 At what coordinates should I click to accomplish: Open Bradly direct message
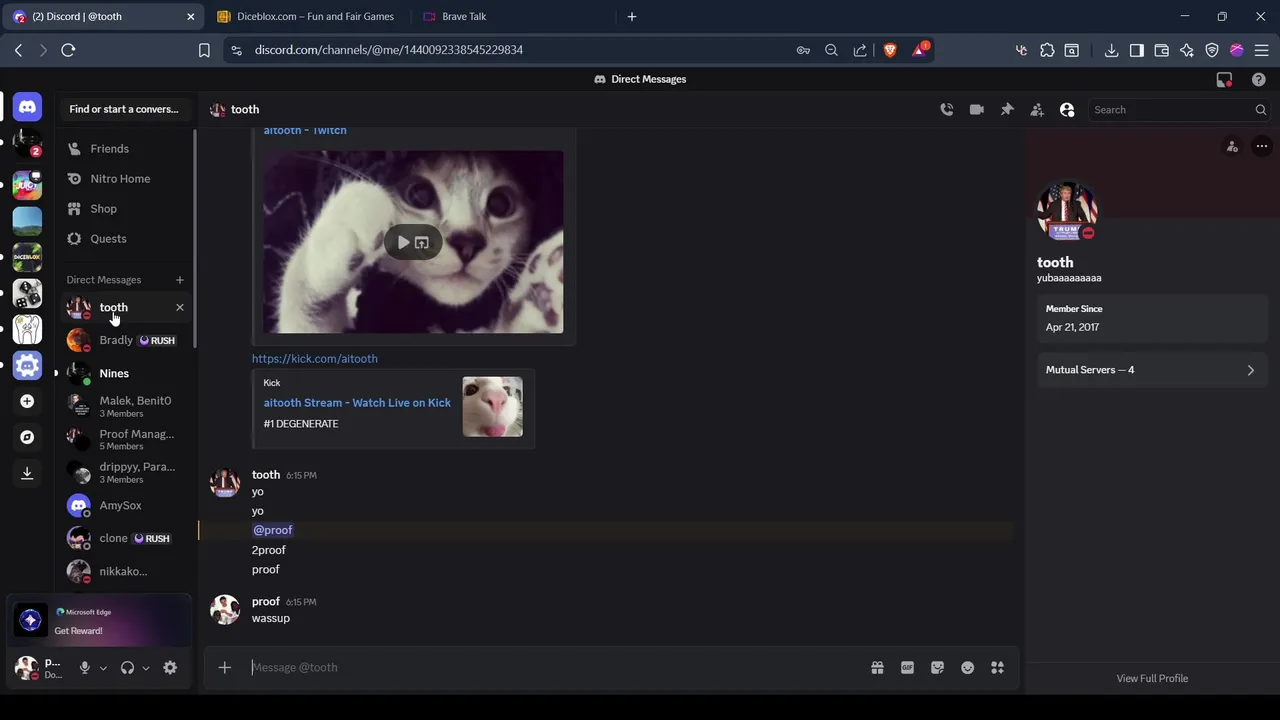[x=126, y=340]
